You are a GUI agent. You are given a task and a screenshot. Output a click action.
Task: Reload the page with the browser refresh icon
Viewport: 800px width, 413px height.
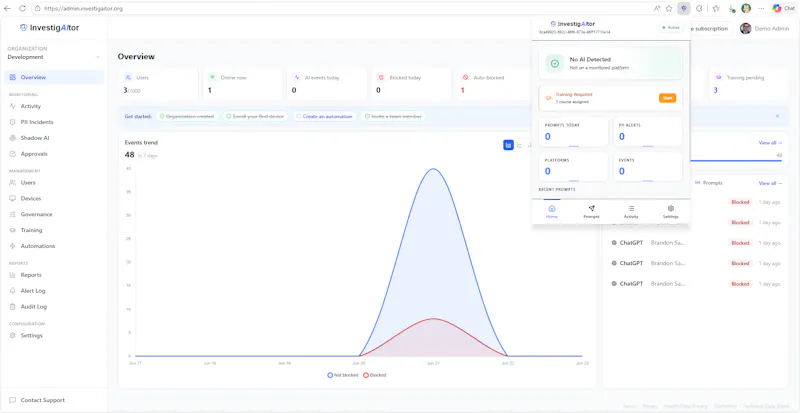[x=22, y=8]
